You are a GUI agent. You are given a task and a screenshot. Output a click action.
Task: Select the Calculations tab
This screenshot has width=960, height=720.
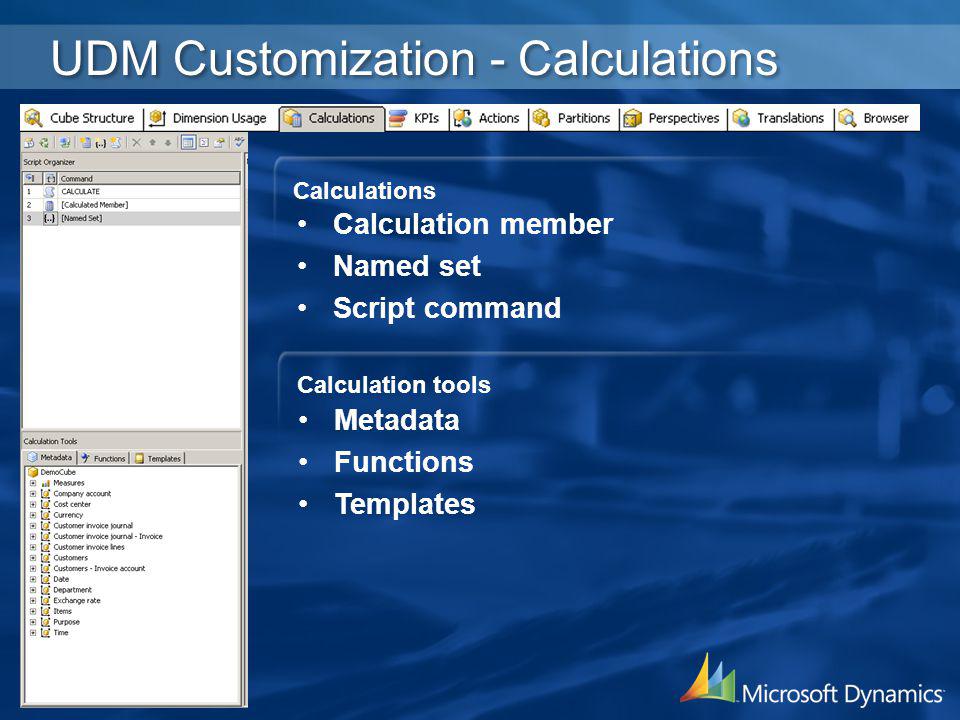coord(331,118)
